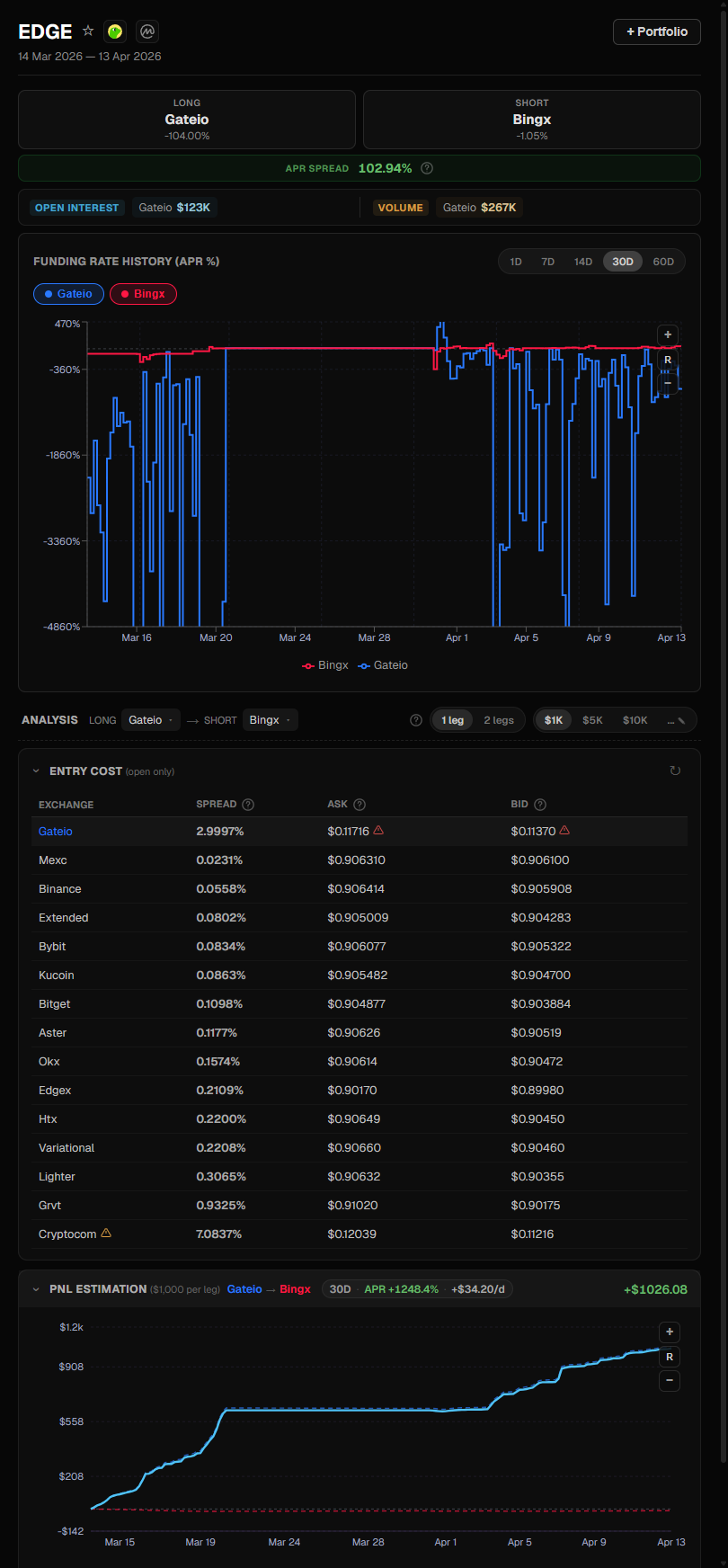Viewport: 728px width, 1568px height.
Task: Collapse the Entry Cost section
Action: [x=36, y=771]
